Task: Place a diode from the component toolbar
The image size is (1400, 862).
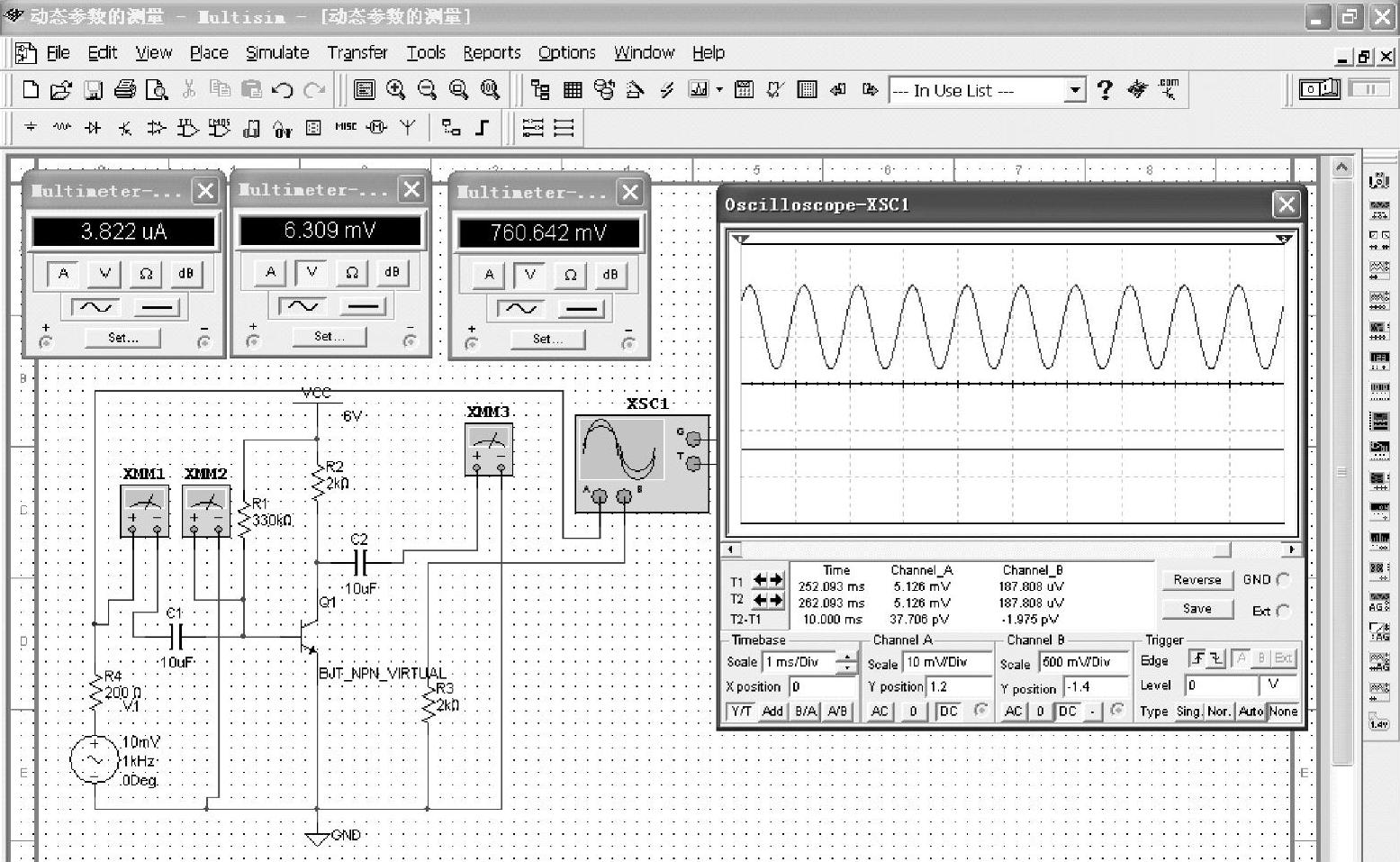Action: (x=93, y=128)
